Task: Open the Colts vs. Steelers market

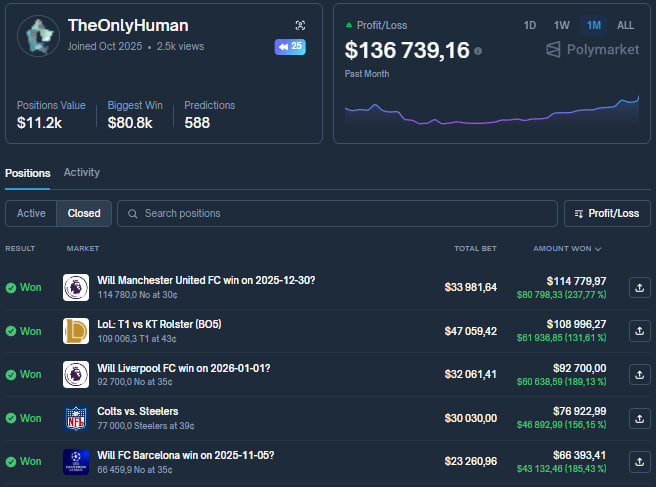Action: [x=138, y=411]
